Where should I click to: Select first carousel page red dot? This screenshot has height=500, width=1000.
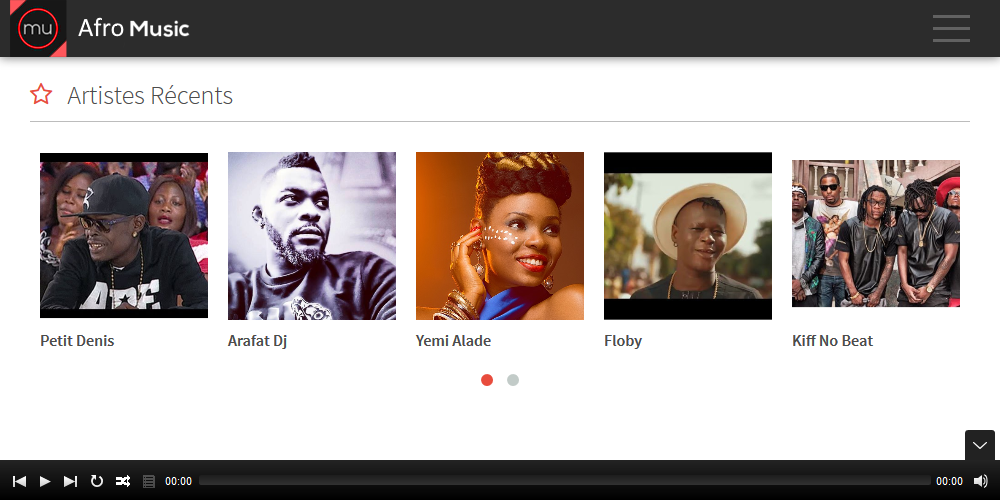[x=487, y=380]
